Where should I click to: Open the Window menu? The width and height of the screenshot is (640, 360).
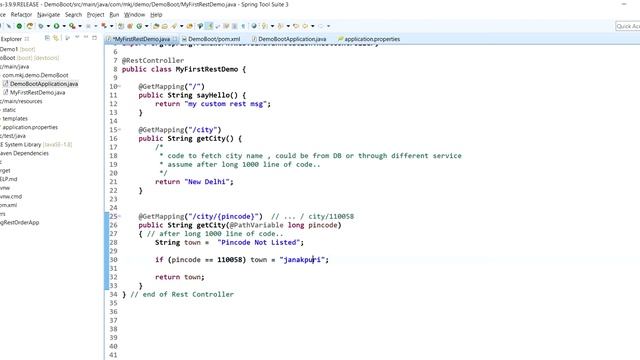click(x=134, y=15)
